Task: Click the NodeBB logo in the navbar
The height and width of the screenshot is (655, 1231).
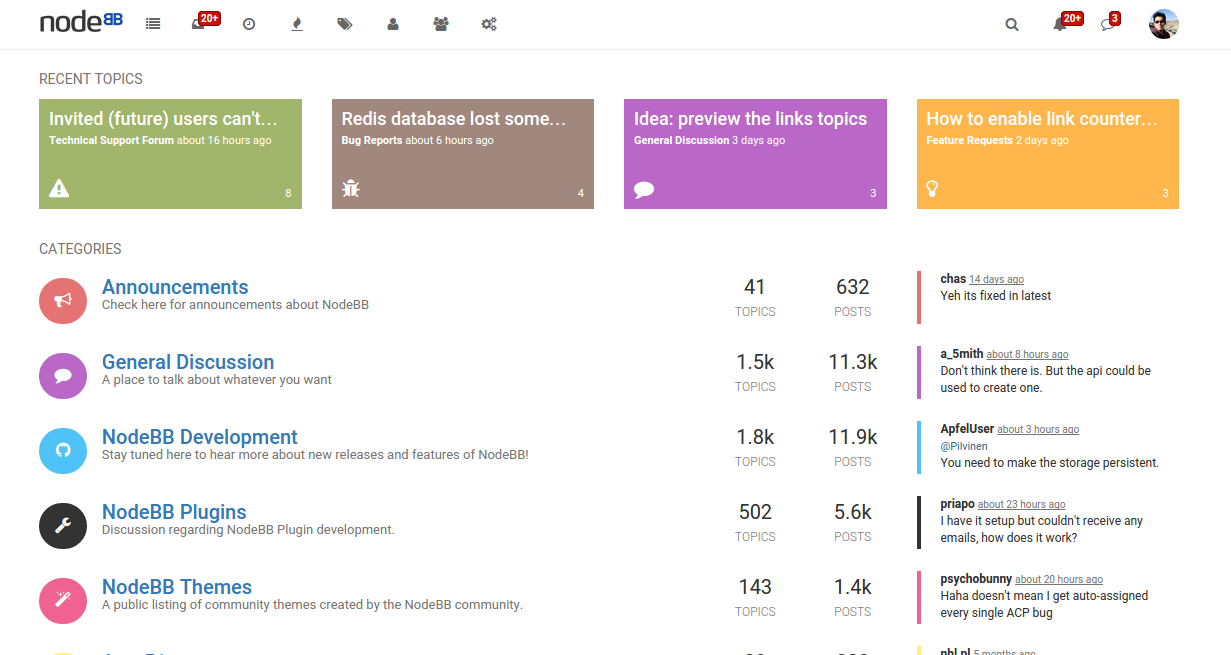Action: 81,22
